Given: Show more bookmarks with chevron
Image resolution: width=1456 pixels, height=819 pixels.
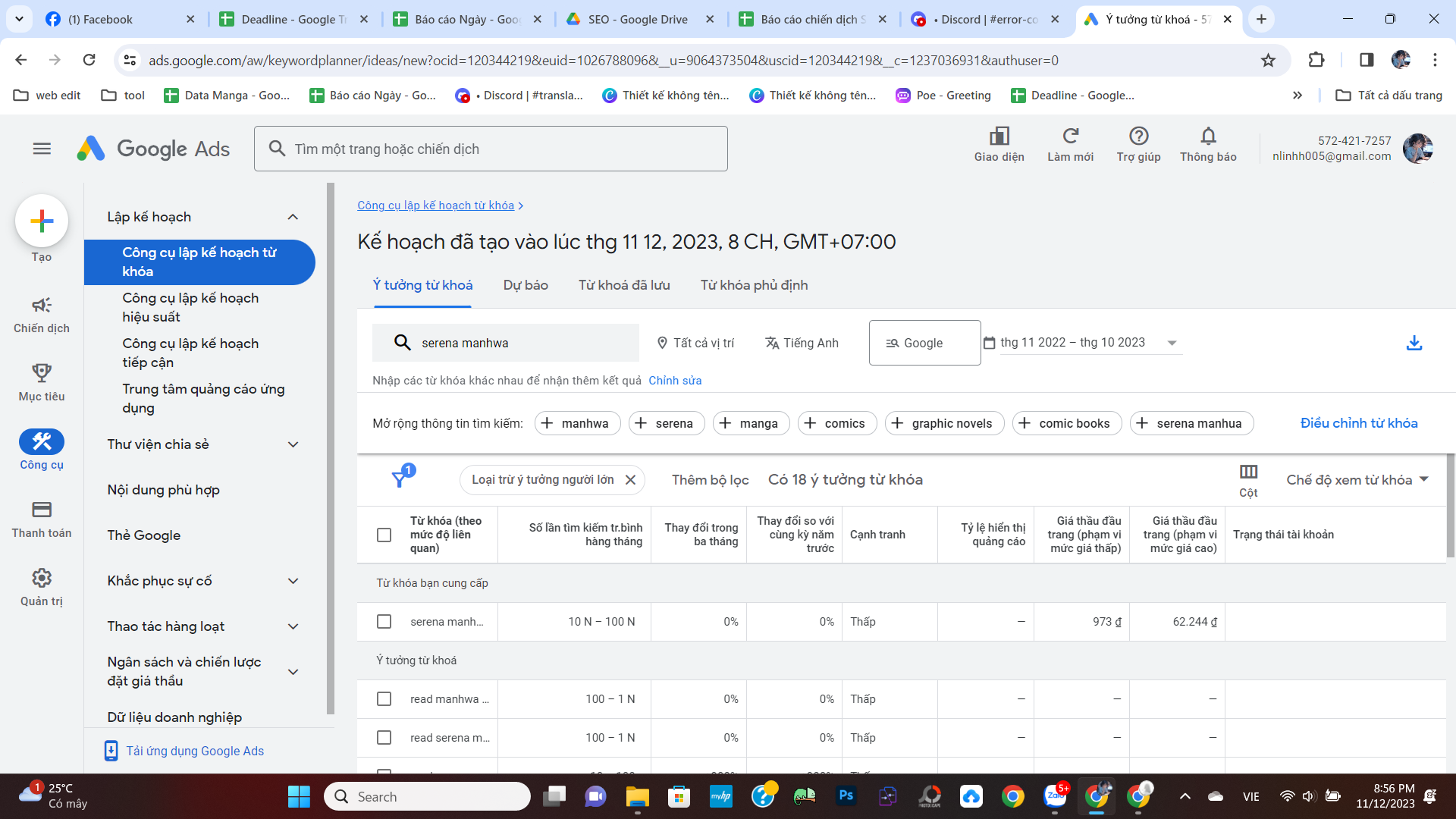Looking at the screenshot, I should (1298, 95).
